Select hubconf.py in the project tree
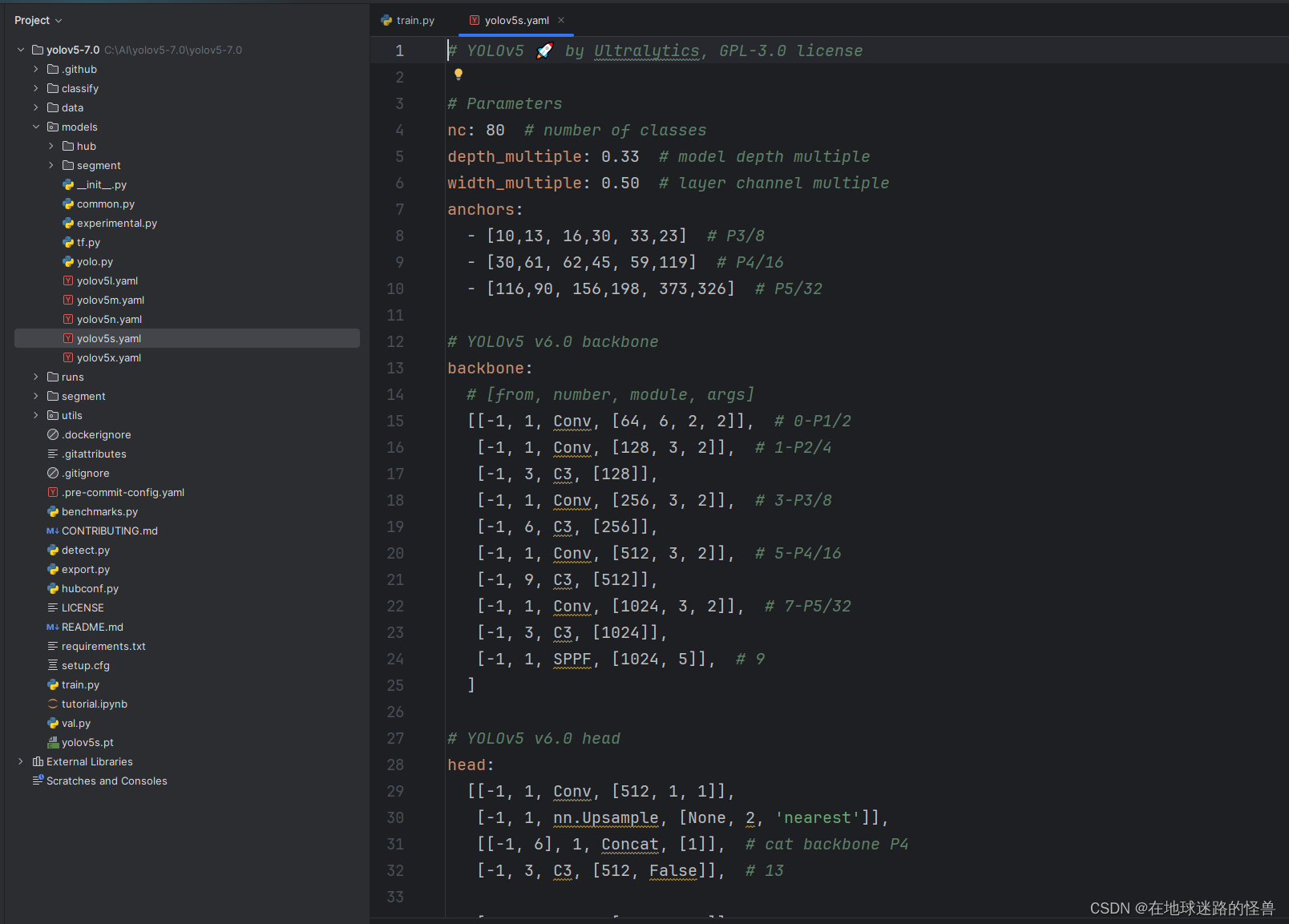 pyautogui.click(x=90, y=588)
